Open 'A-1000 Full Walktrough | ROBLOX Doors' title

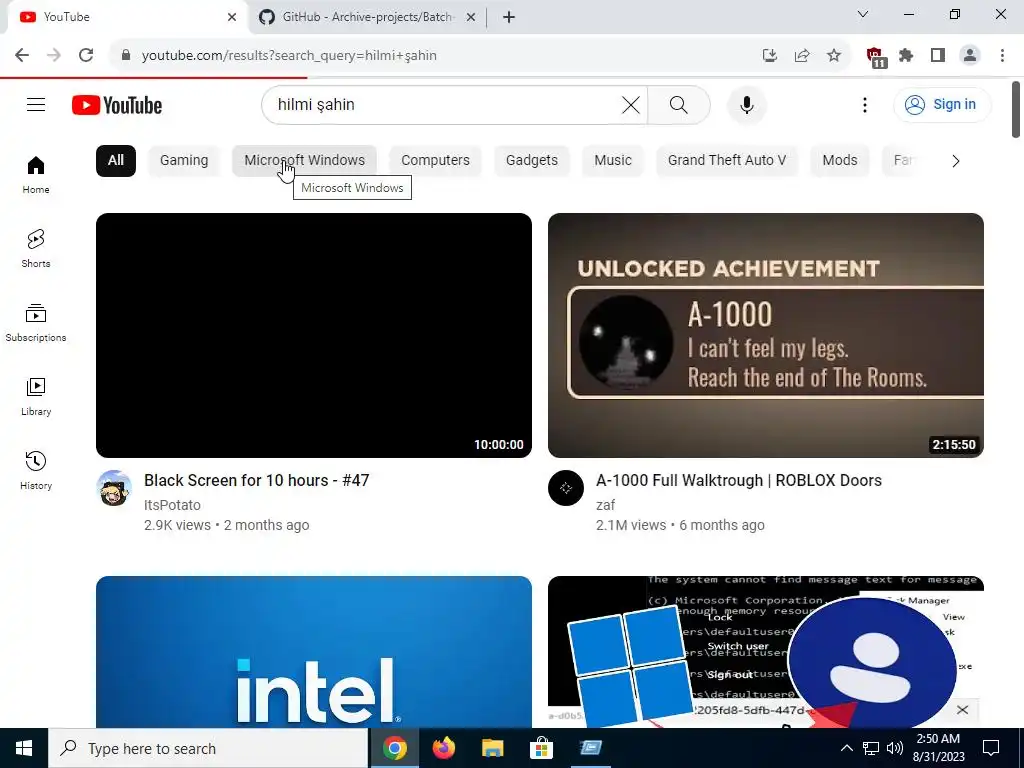coord(739,481)
